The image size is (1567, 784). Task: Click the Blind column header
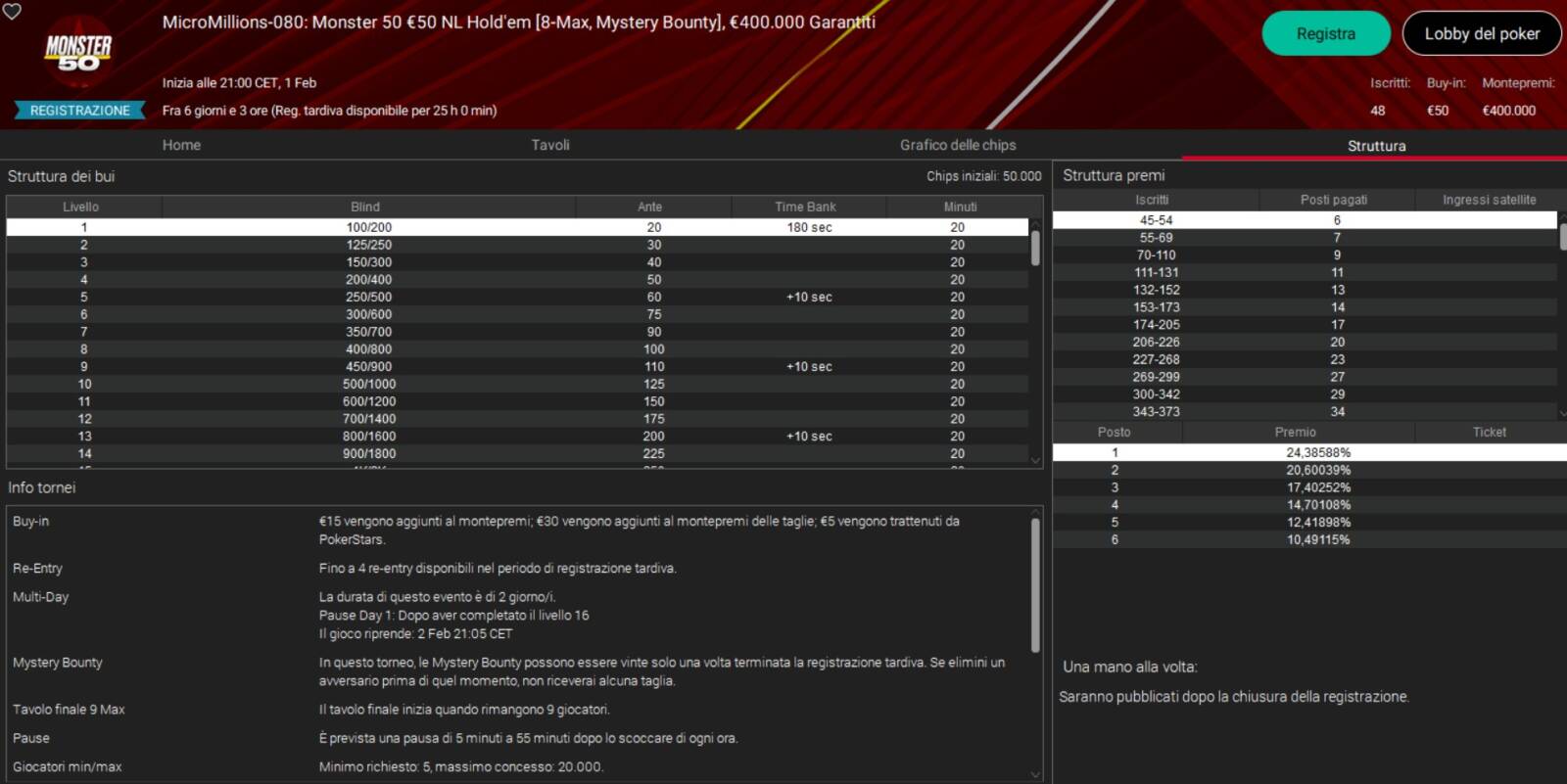coord(365,207)
